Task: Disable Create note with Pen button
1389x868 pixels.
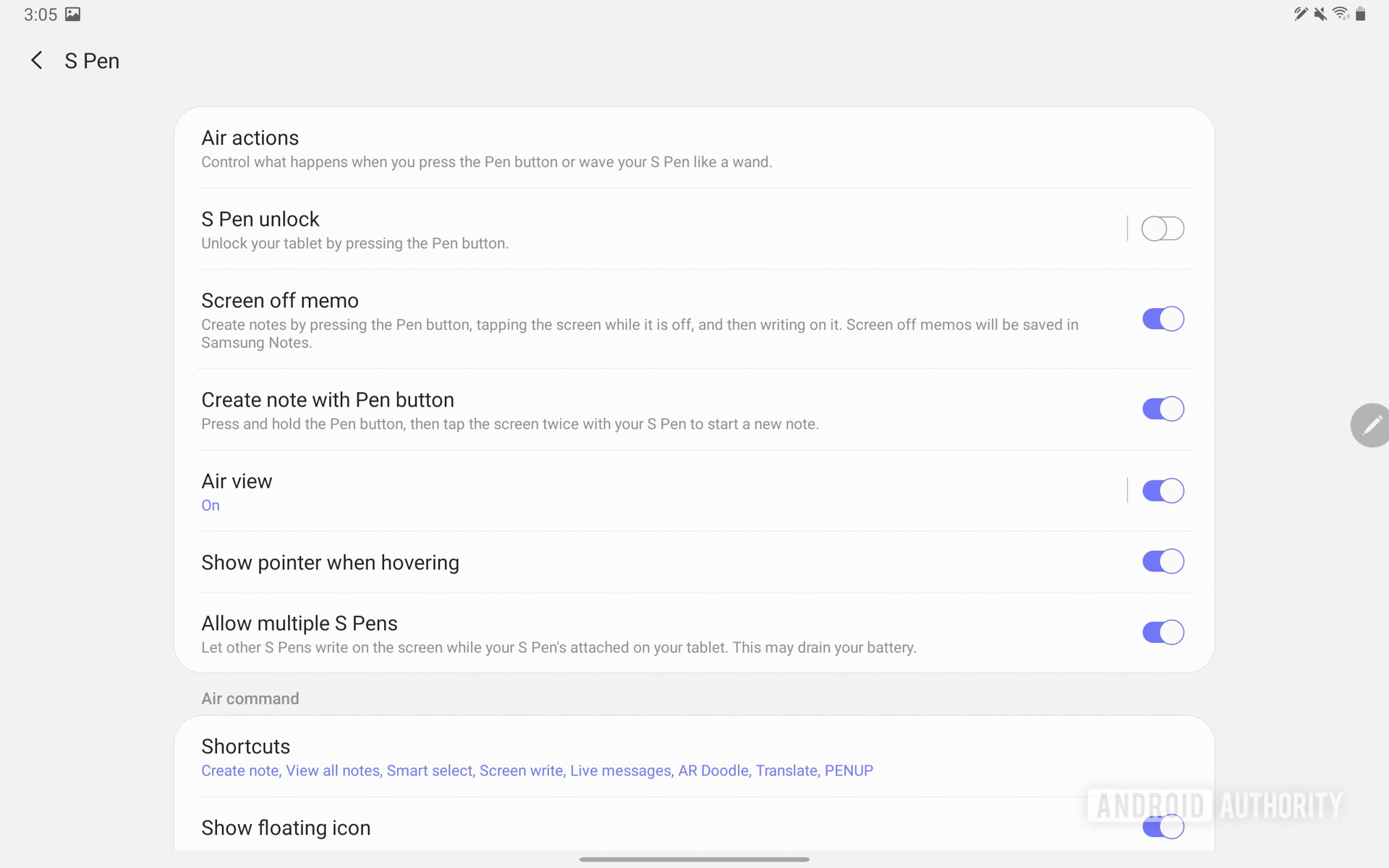Action: 1163,409
